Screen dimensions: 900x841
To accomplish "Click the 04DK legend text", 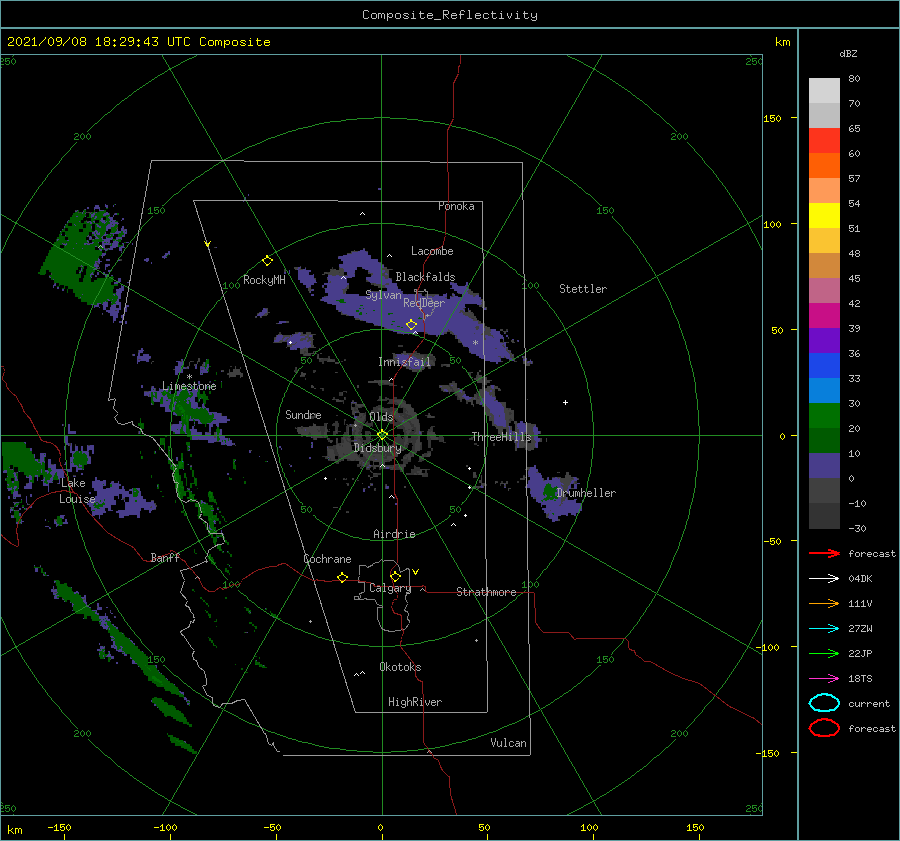I will (860, 578).
